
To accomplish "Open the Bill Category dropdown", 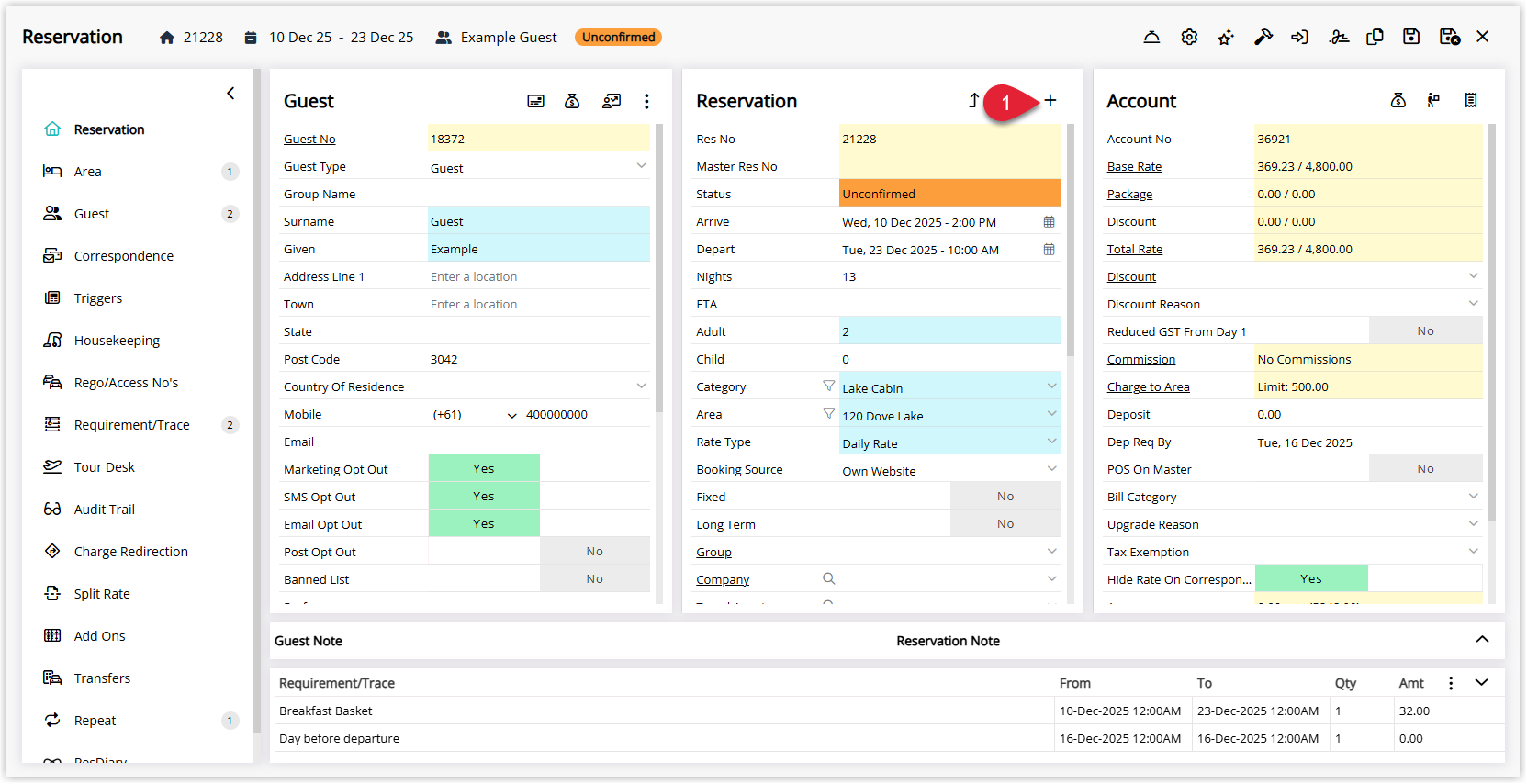I will point(1473,497).
